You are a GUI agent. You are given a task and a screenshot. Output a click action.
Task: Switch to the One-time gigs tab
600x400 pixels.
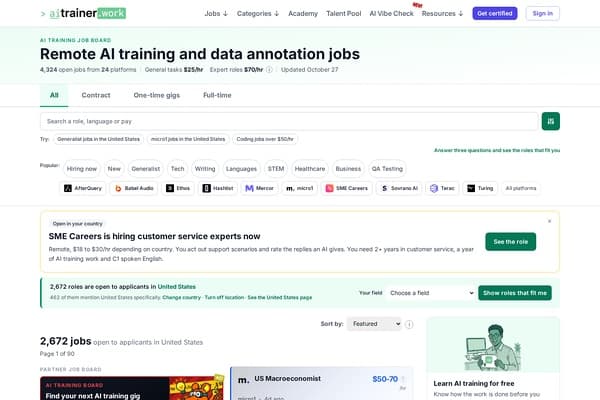[x=157, y=95]
